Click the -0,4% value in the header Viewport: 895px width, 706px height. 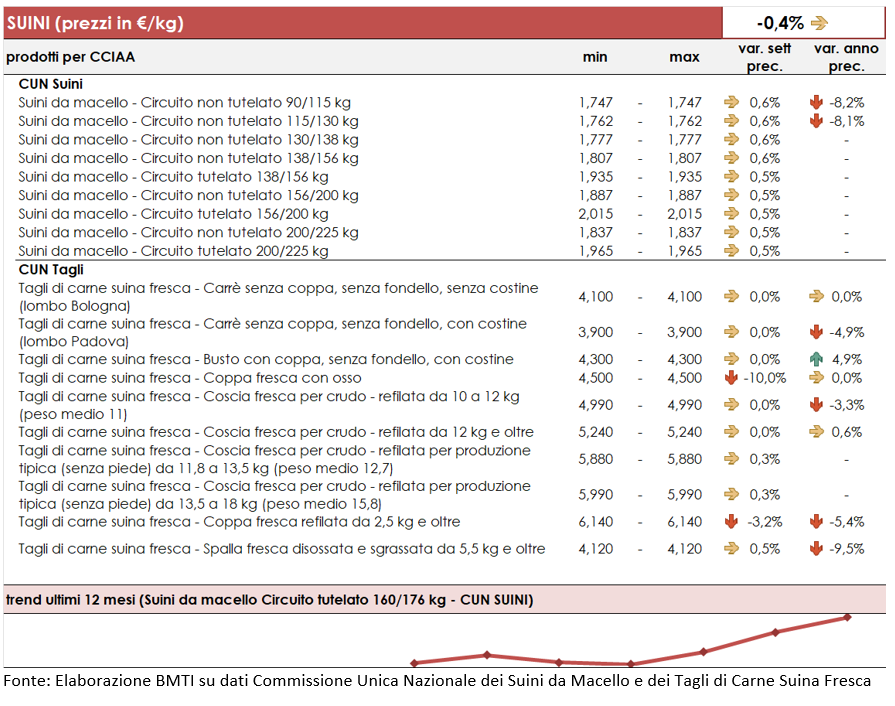point(780,23)
